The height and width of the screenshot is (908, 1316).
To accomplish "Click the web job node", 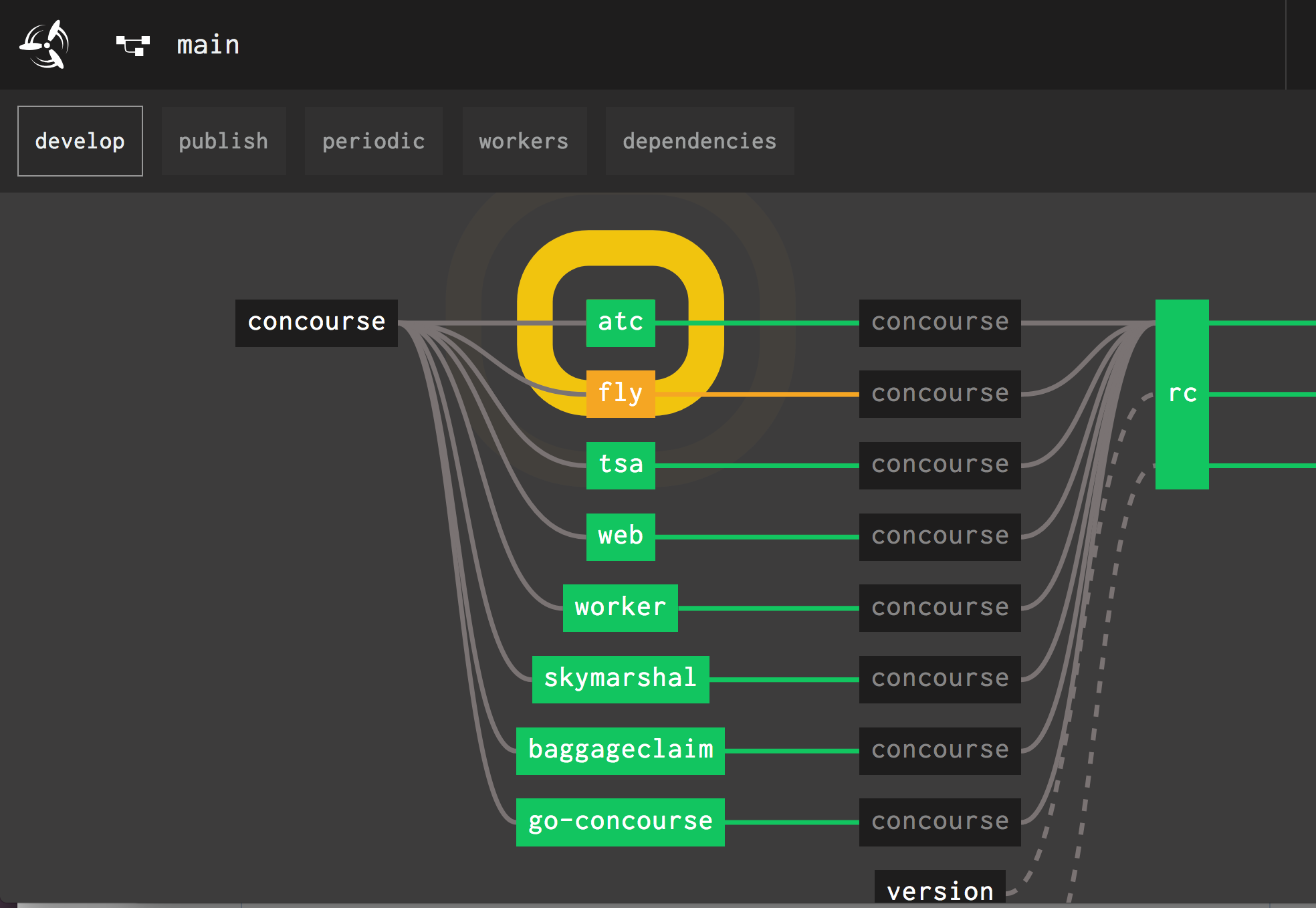I will (x=621, y=537).
